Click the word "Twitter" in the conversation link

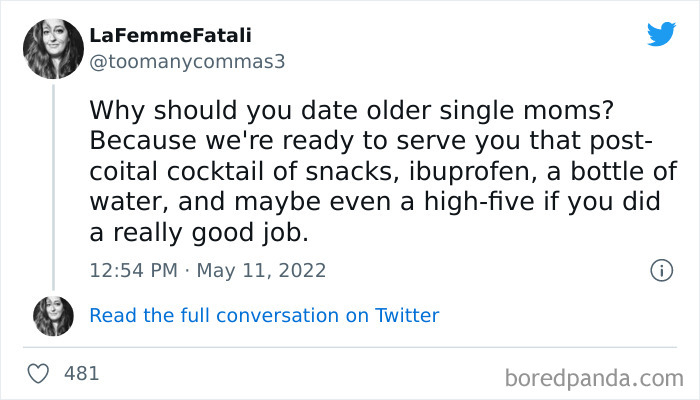pos(406,315)
